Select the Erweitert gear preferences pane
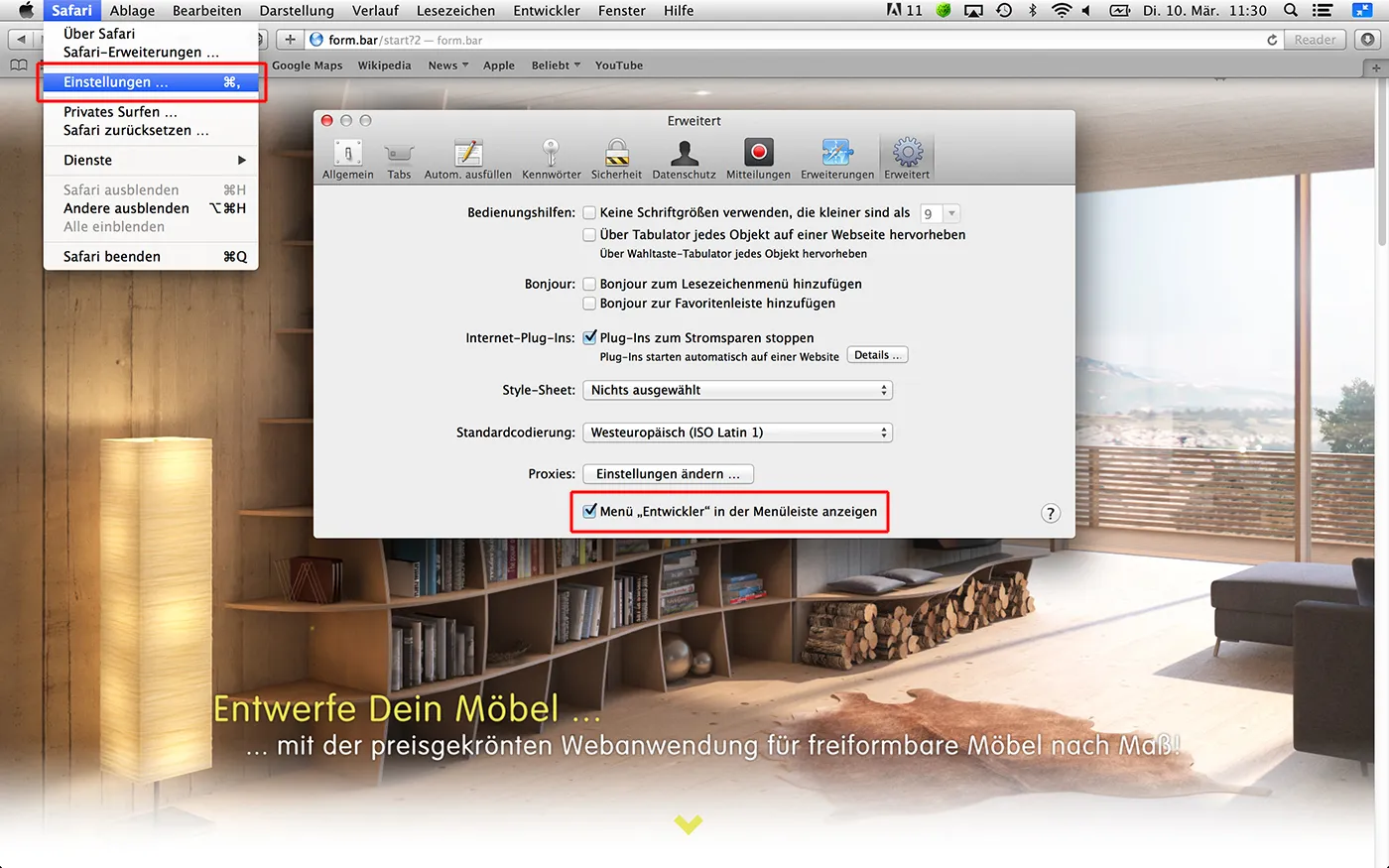Viewport: 1389px width, 868px height. [x=907, y=160]
